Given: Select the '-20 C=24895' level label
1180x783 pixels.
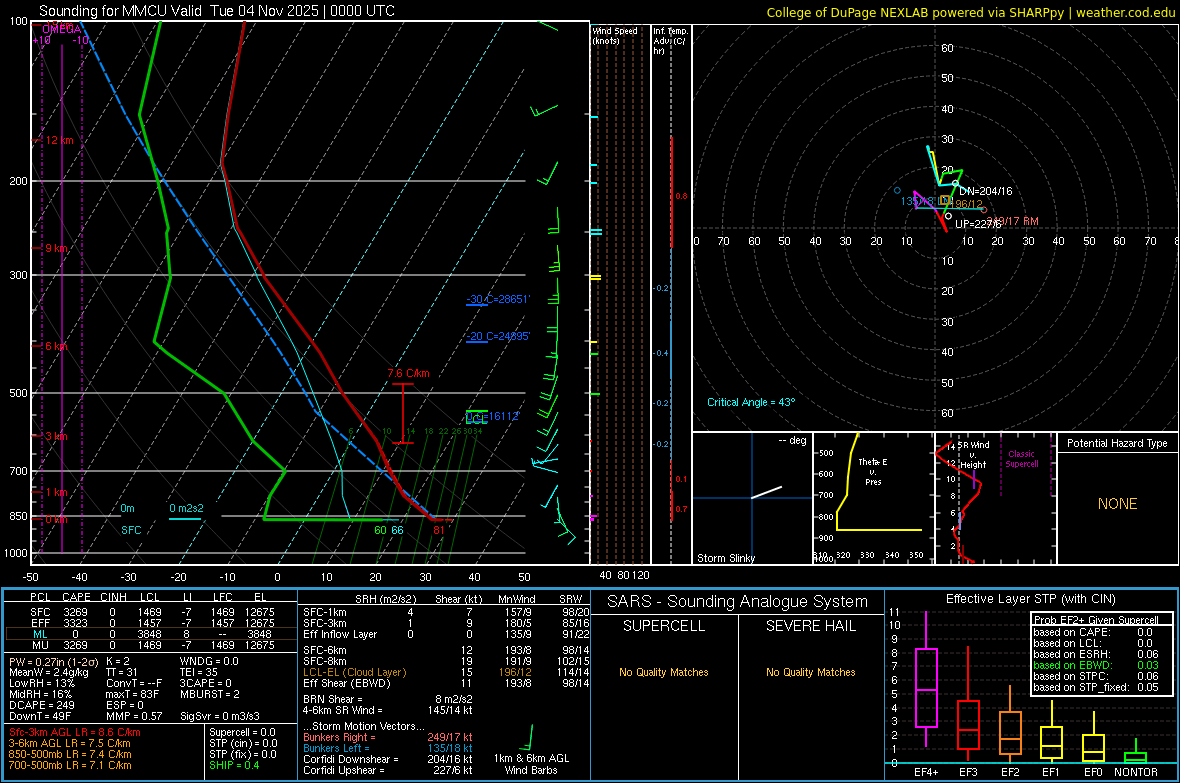Looking at the screenshot, I should [498, 337].
